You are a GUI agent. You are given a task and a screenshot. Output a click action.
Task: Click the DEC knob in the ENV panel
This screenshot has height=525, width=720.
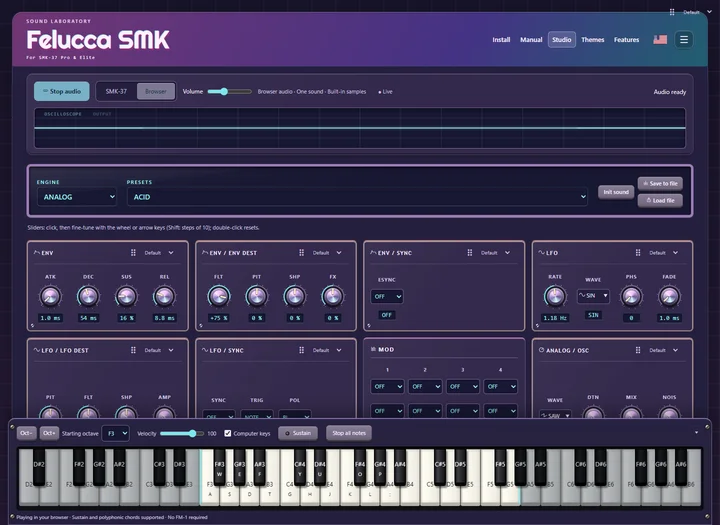[88, 296]
